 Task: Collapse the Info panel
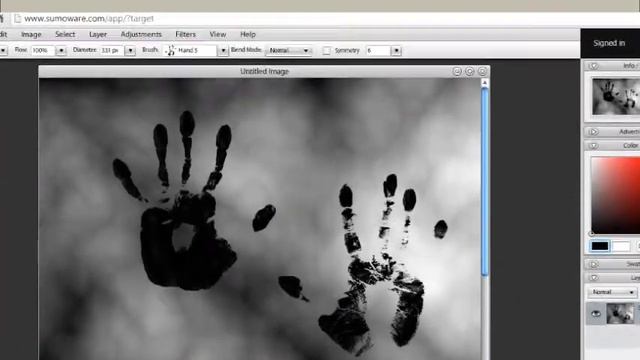pyautogui.click(x=593, y=66)
